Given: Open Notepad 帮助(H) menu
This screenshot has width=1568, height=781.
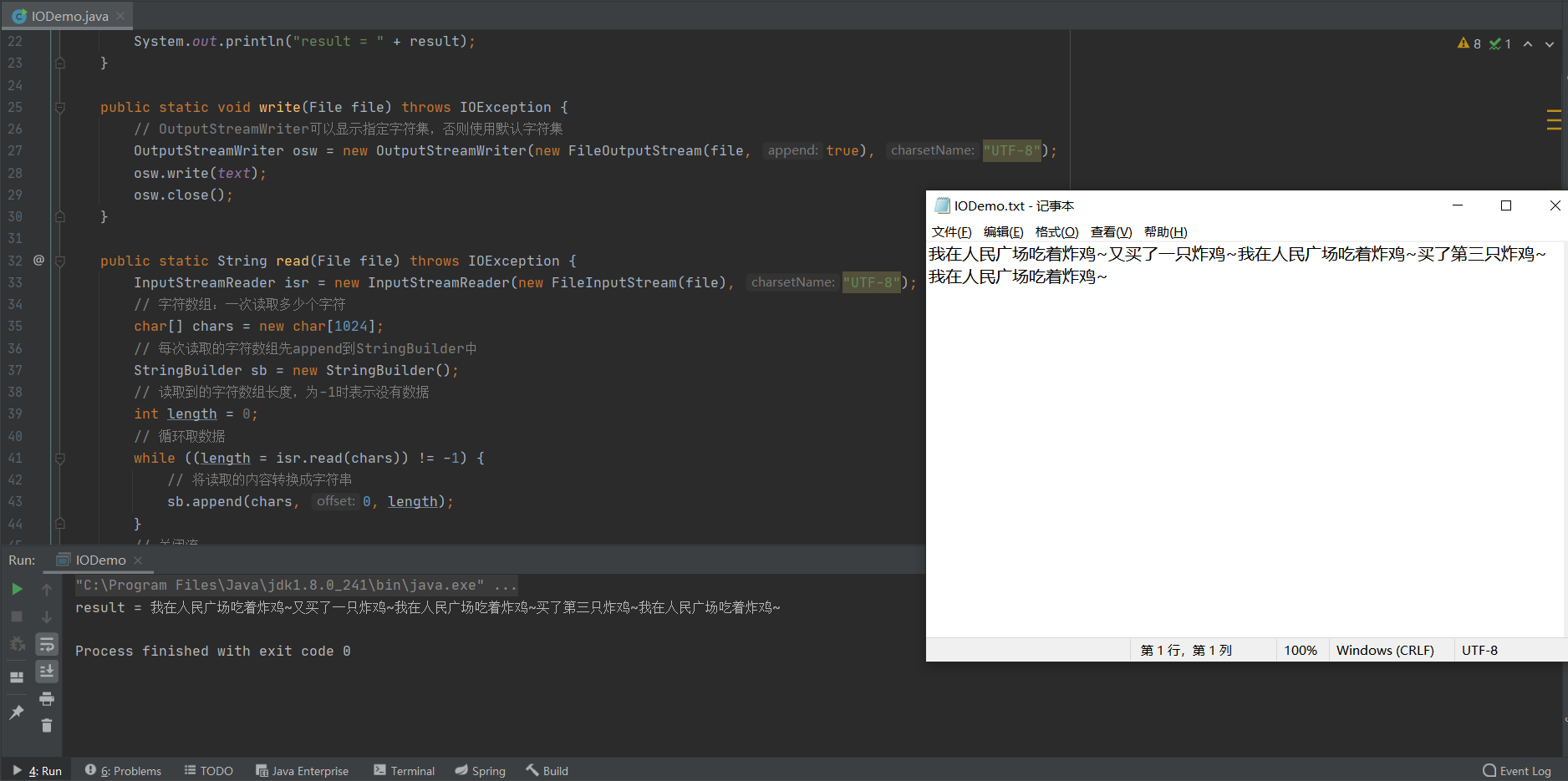Looking at the screenshot, I should point(1165,232).
